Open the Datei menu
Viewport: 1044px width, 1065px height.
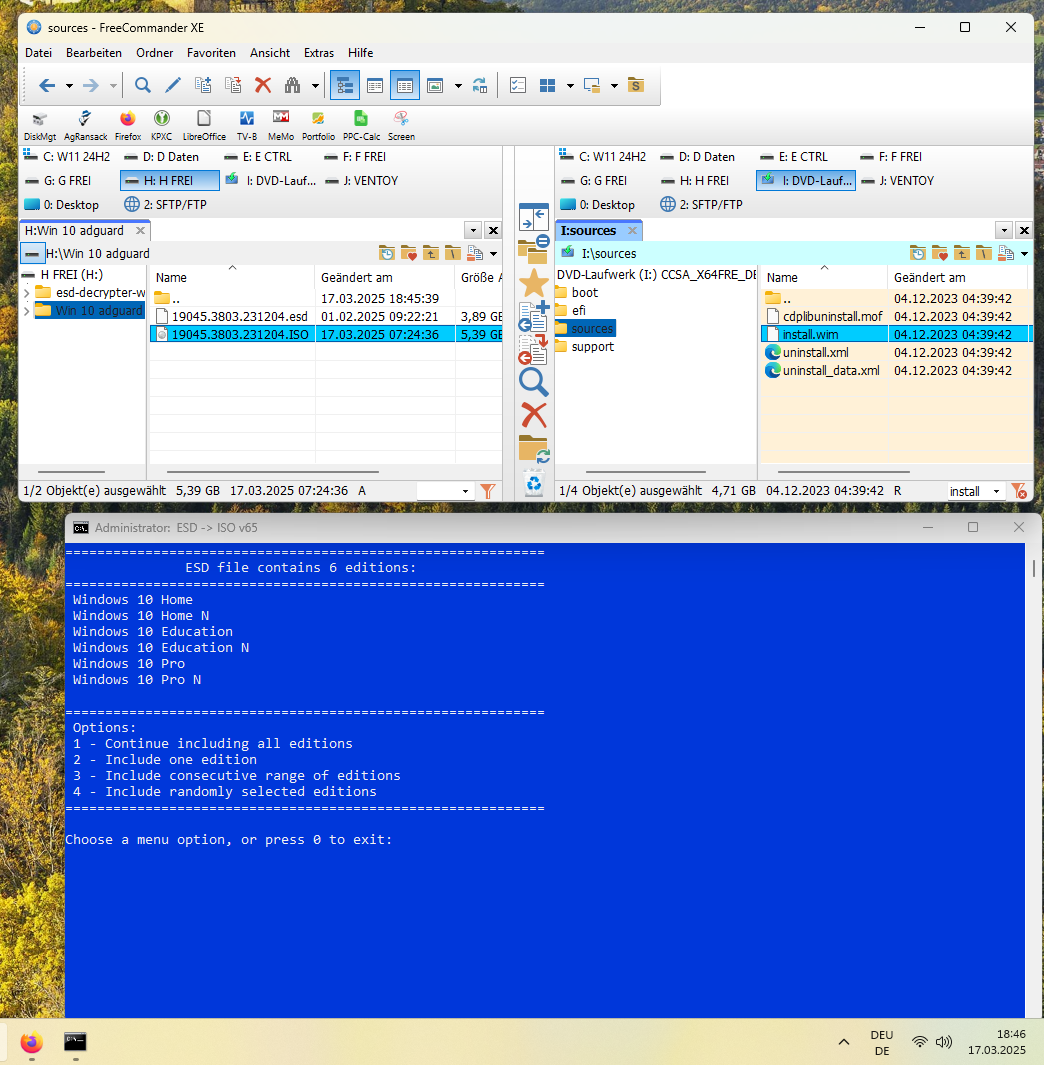[x=39, y=52]
